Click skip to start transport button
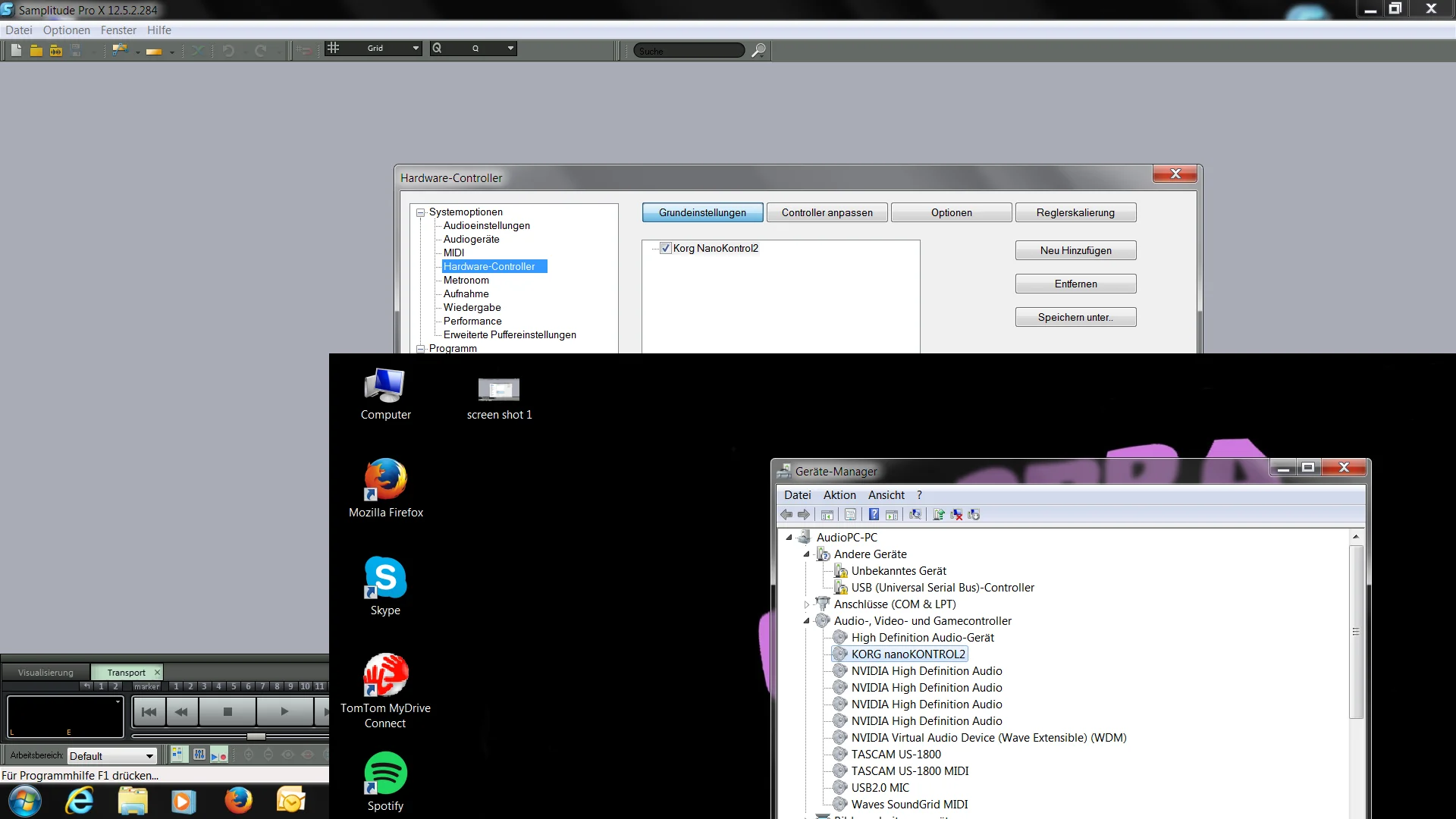 click(149, 712)
